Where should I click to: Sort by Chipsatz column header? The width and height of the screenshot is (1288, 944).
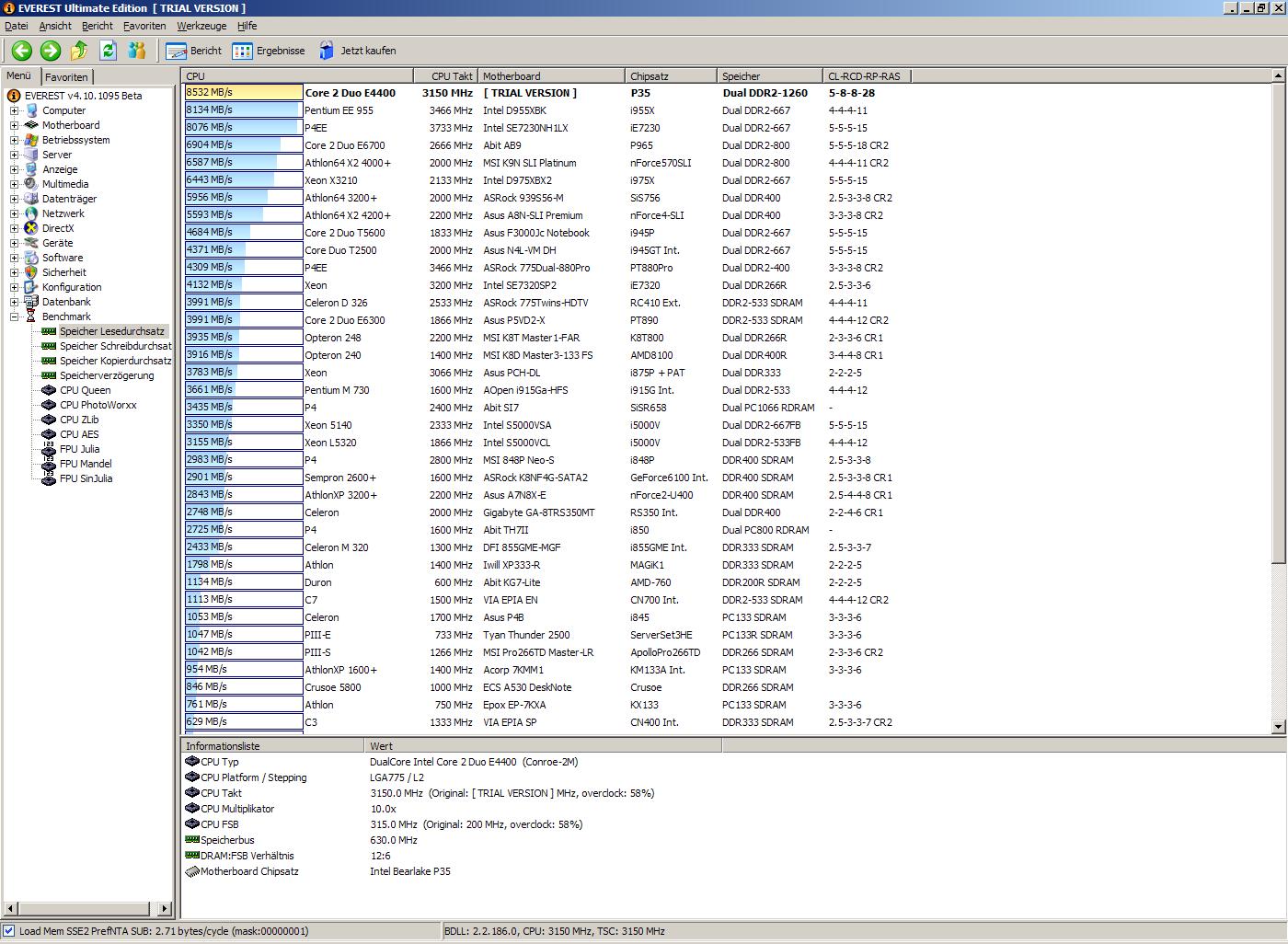click(672, 76)
